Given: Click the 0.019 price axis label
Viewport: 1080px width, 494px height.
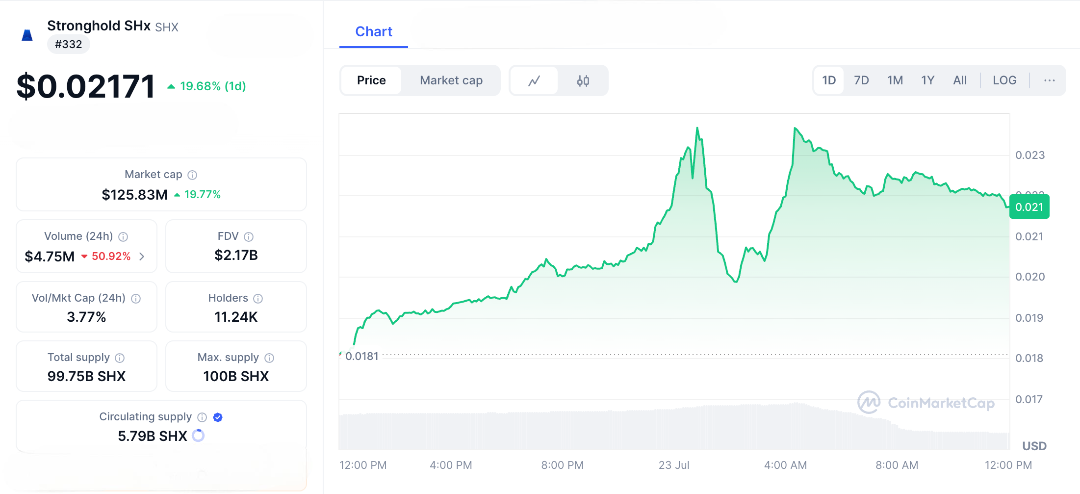Looking at the screenshot, I should tap(1030, 318).
